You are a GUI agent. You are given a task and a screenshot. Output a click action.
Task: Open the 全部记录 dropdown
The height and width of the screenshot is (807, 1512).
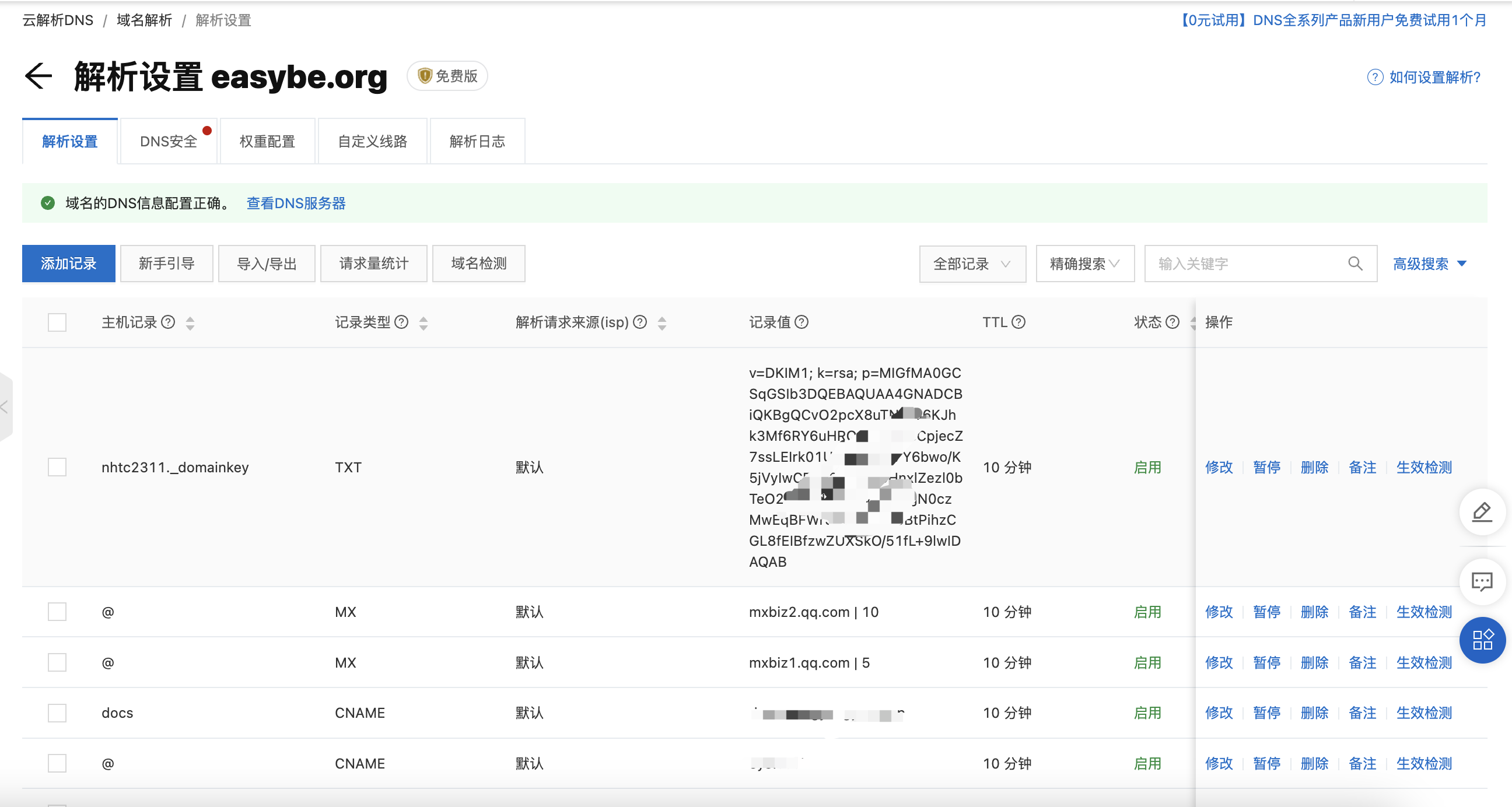click(x=972, y=264)
